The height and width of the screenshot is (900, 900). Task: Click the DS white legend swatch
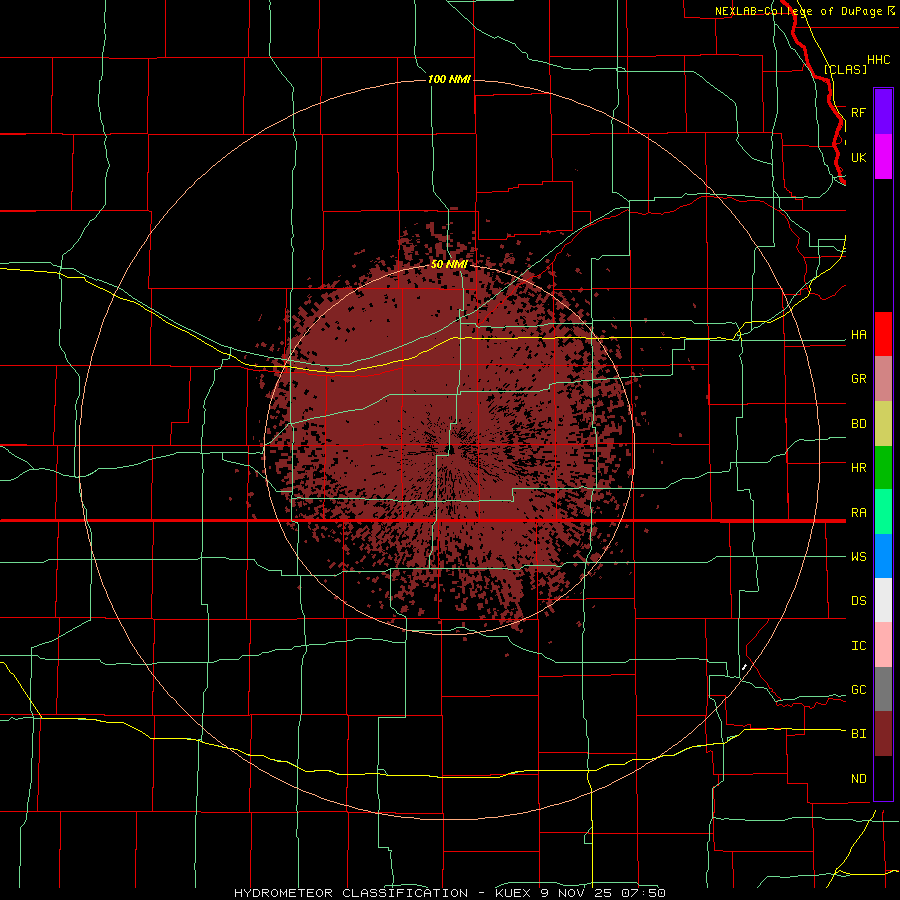(x=883, y=600)
